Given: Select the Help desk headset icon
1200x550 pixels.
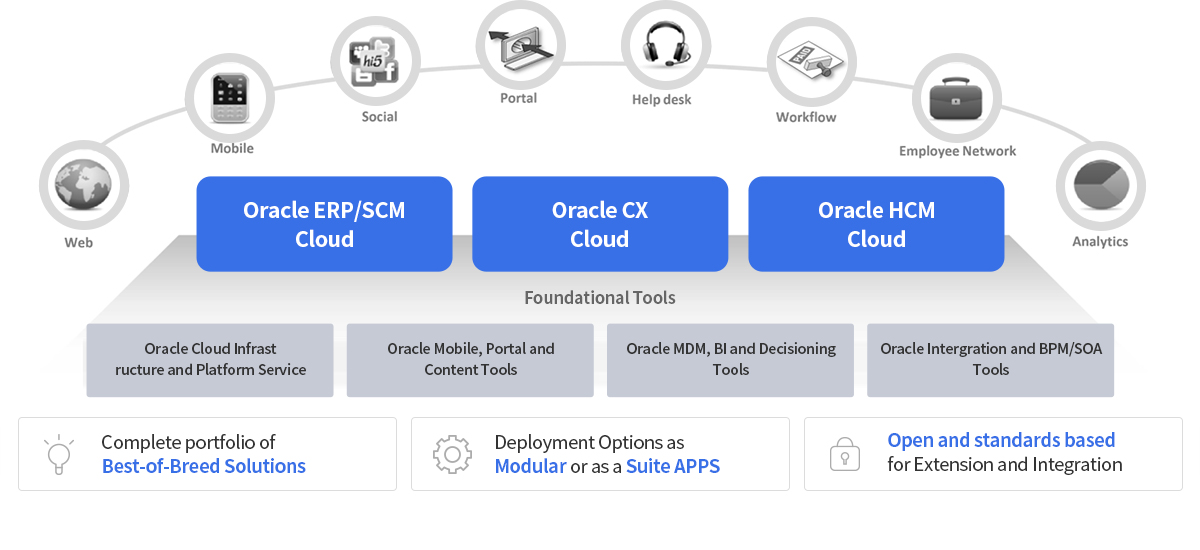Looking at the screenshot, I should pyautogui.click(x=666, y=45).
